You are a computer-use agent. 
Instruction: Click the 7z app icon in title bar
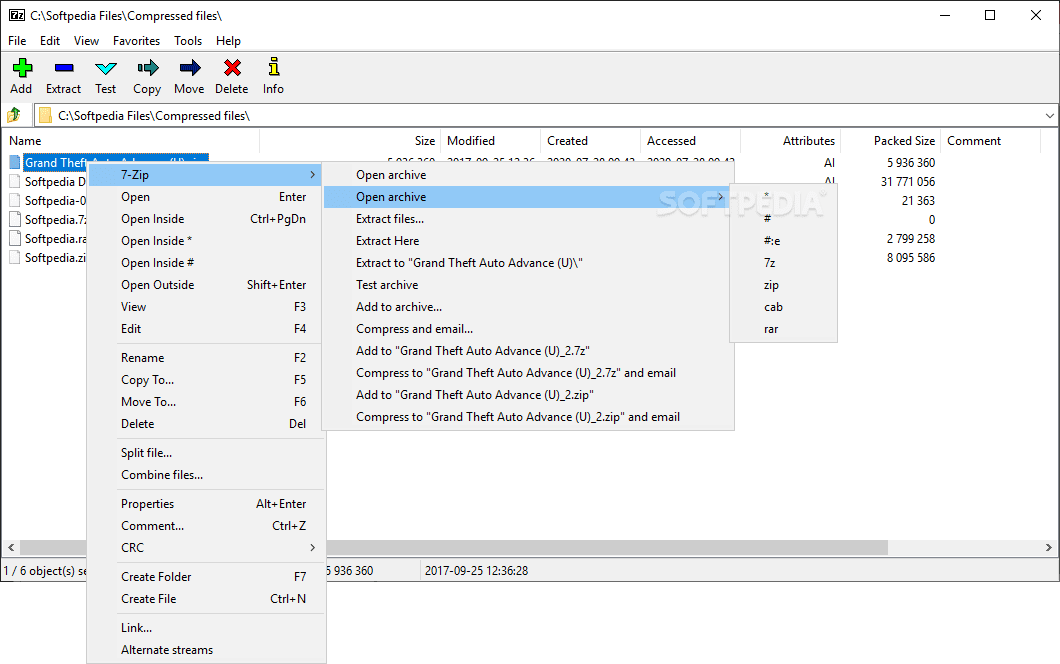(x=17, y=15)
